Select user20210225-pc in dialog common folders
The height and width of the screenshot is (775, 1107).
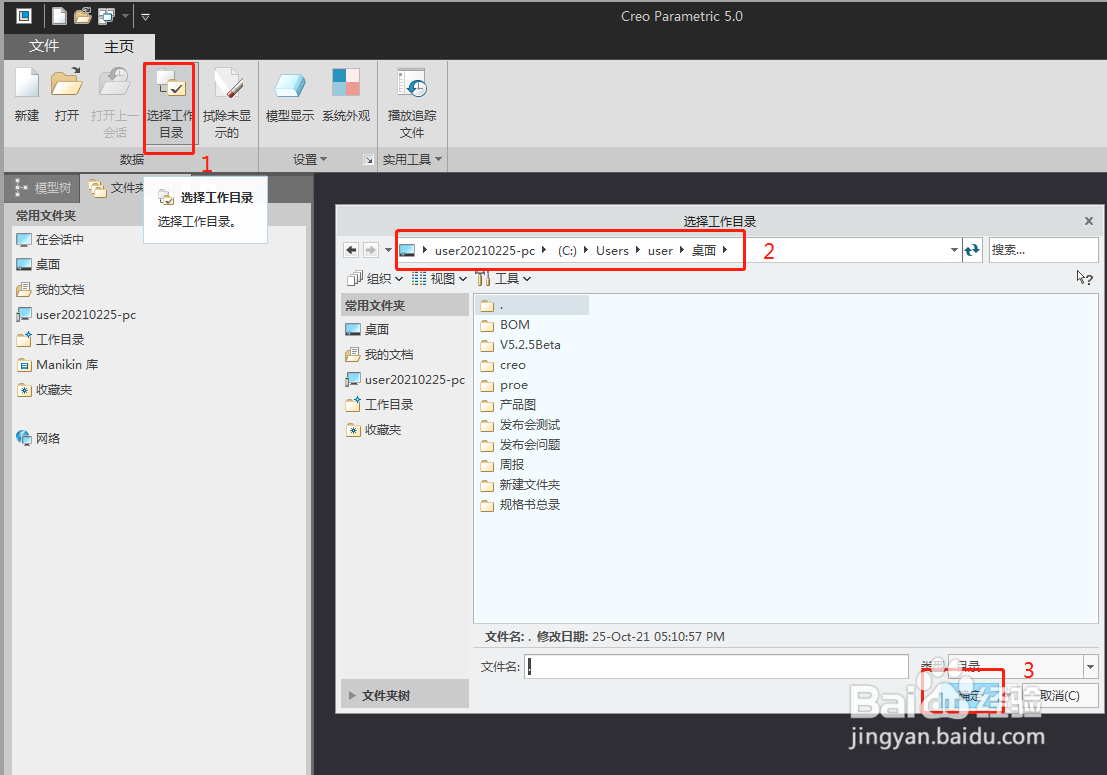click(405, 380)
